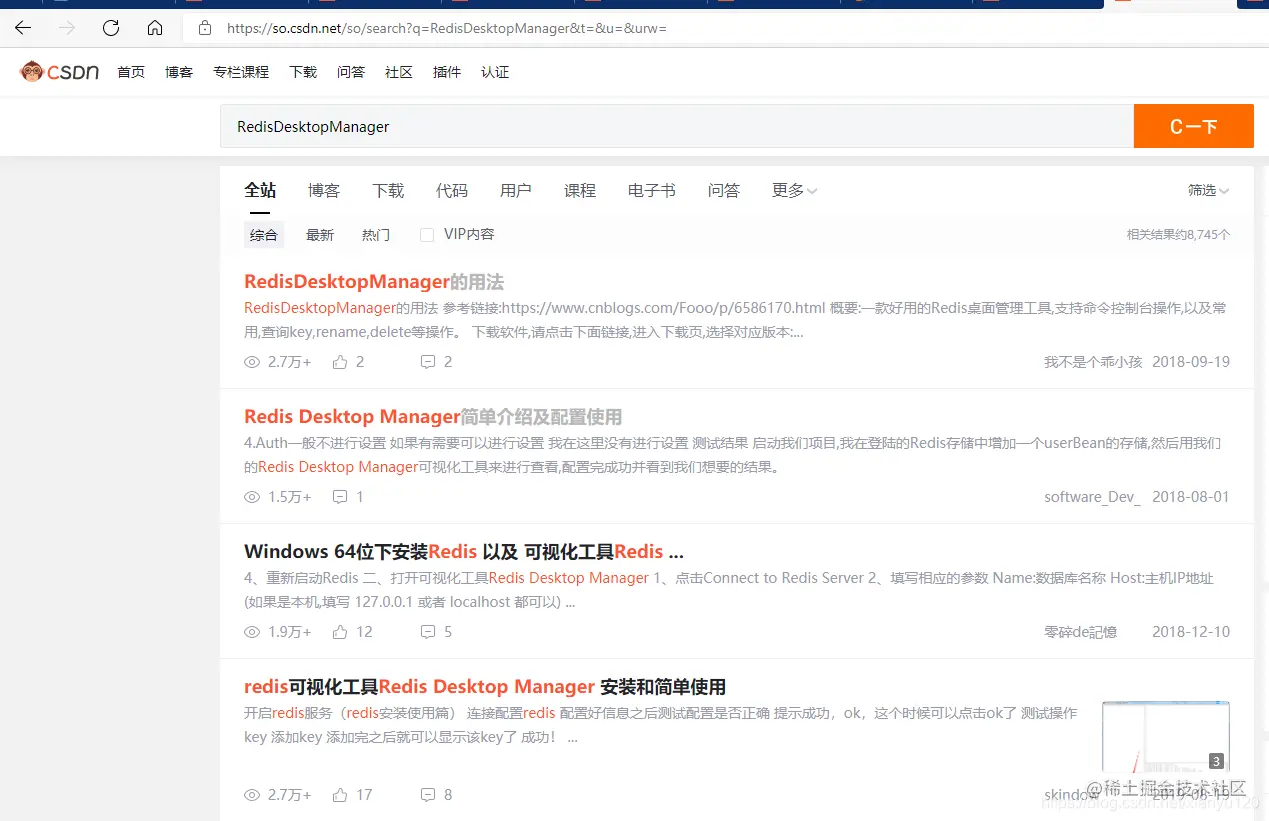Screen dimensions: 1269x821
Task: Open comment icon beside count 8
Action: click(x=428, y=795)
